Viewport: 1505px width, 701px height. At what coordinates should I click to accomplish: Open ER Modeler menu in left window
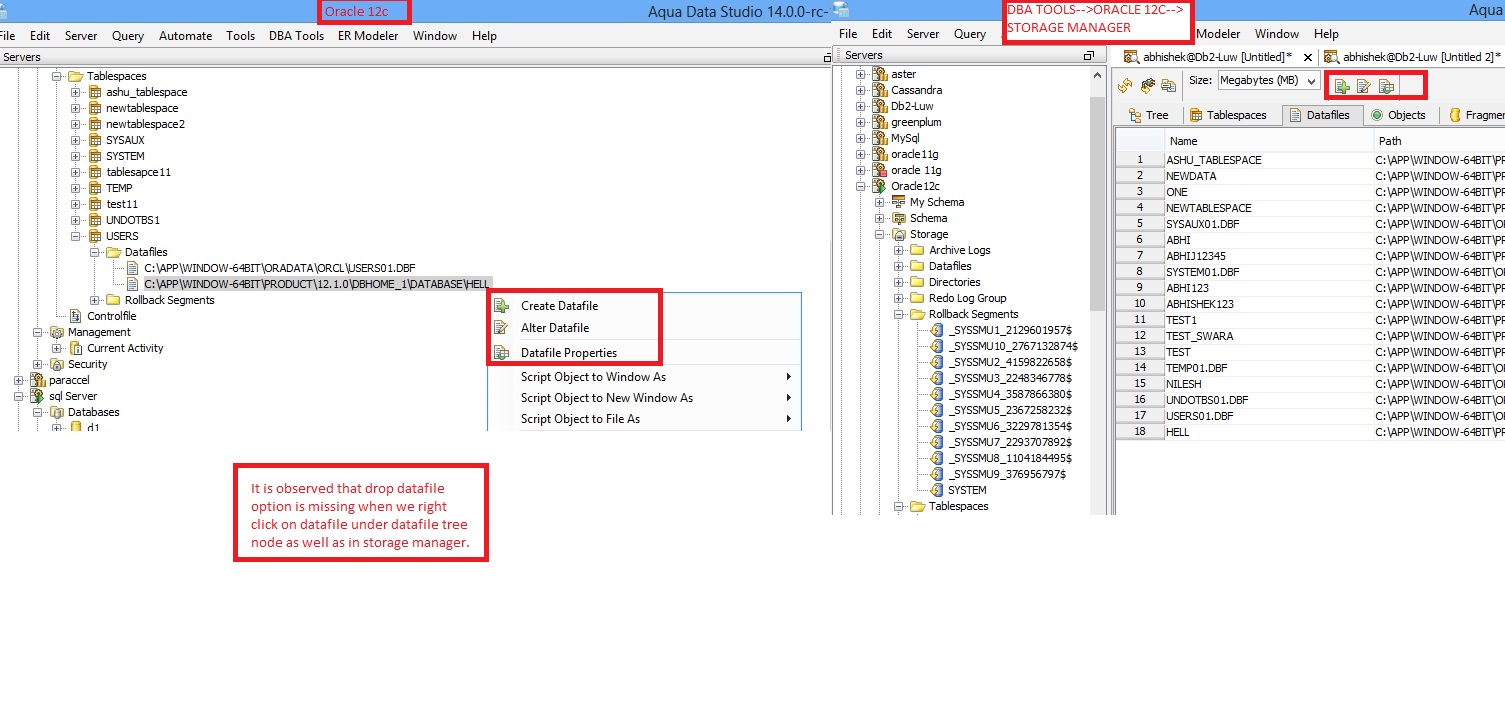[368, 35]
